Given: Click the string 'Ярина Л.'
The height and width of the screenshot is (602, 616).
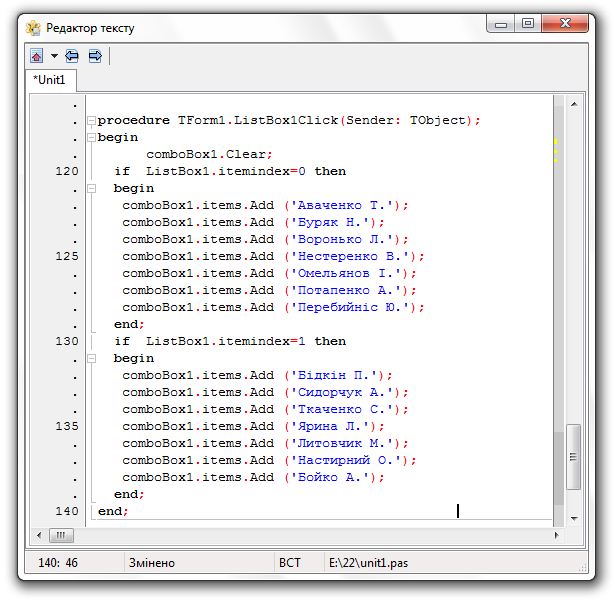Looking at the screenshot, I should [x=330, y=426].
